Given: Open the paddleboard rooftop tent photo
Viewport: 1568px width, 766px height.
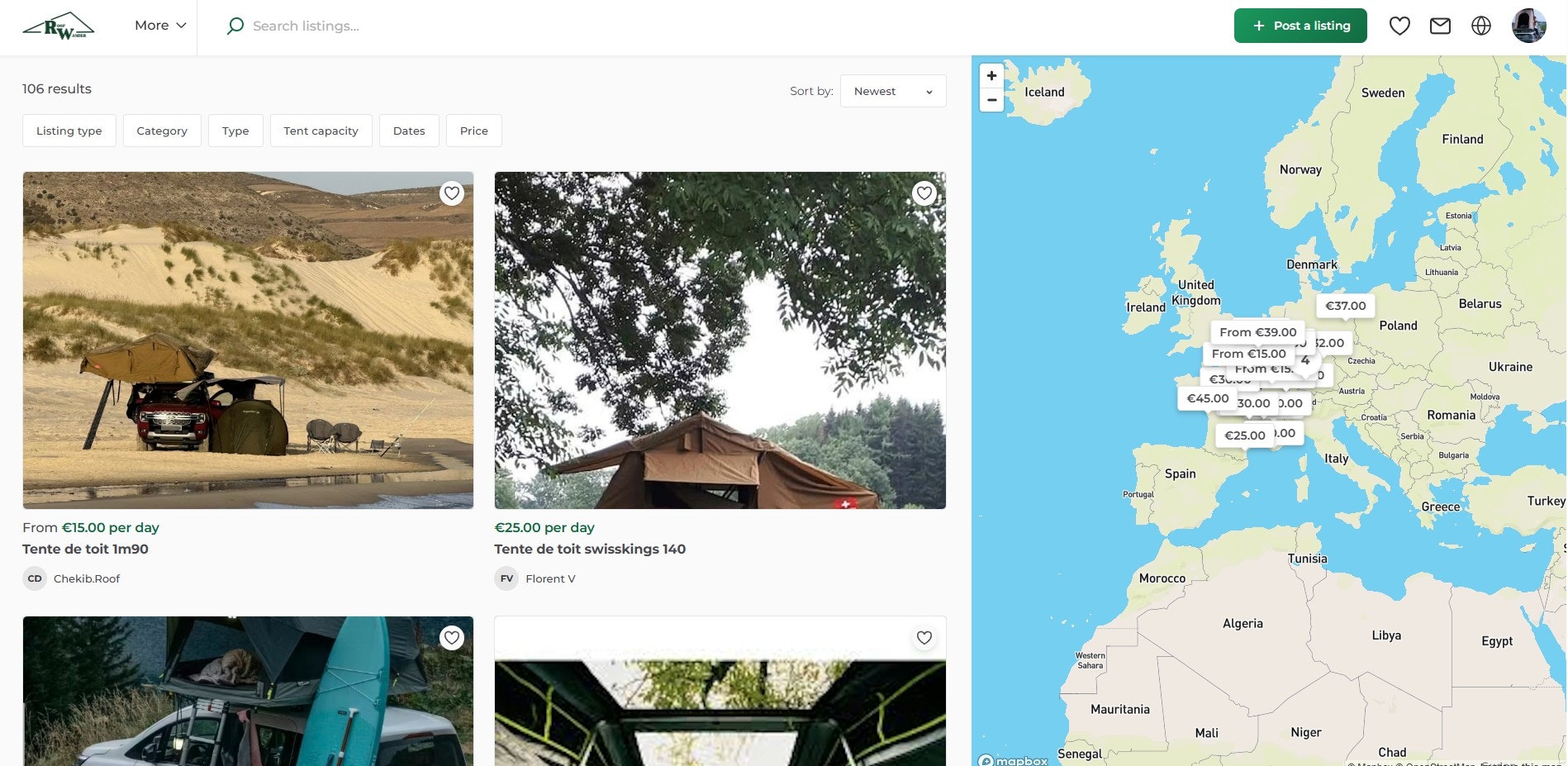Looking at the screenshot, I should click(x=248, y=691).
